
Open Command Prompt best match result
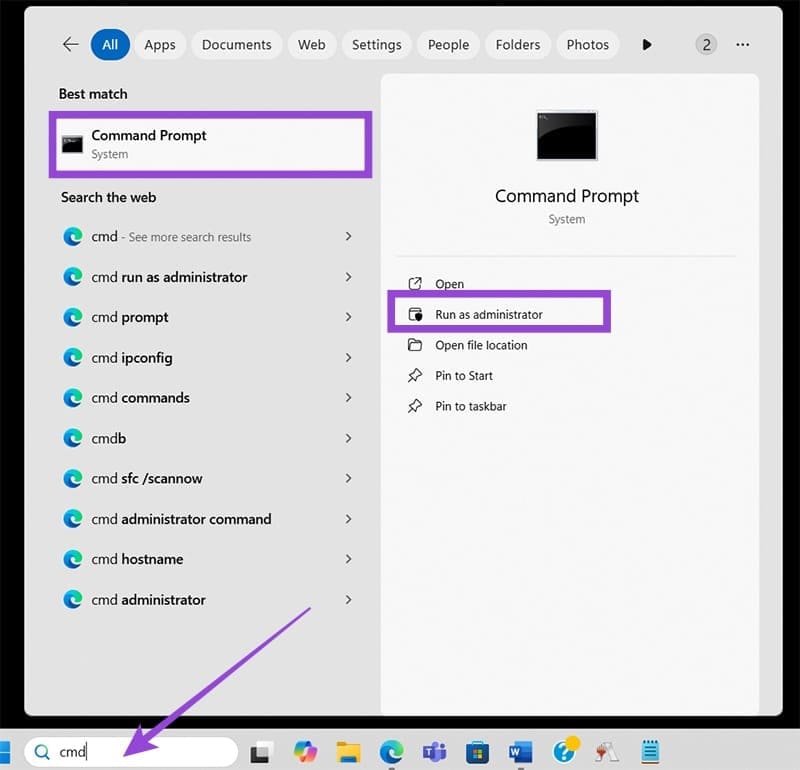click(x=210, y=144)
